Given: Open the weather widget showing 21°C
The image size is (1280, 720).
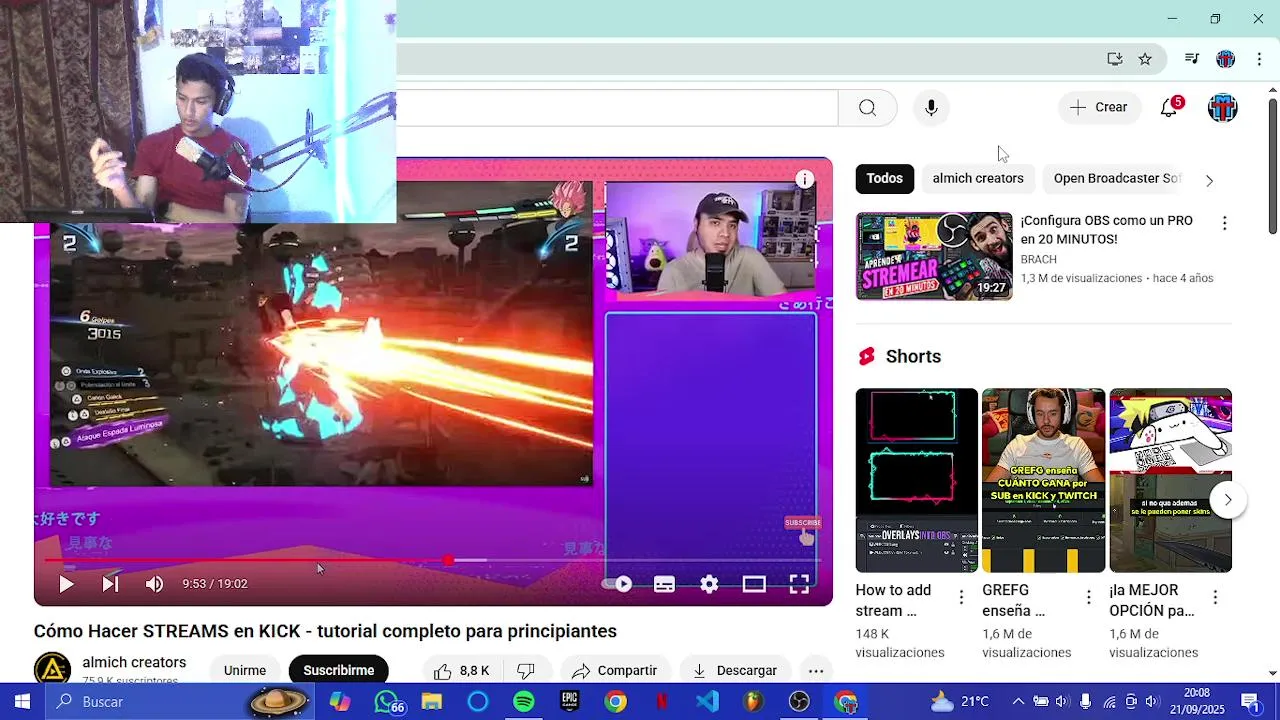Looking at the screenshot, I should (x=960, y=702).
